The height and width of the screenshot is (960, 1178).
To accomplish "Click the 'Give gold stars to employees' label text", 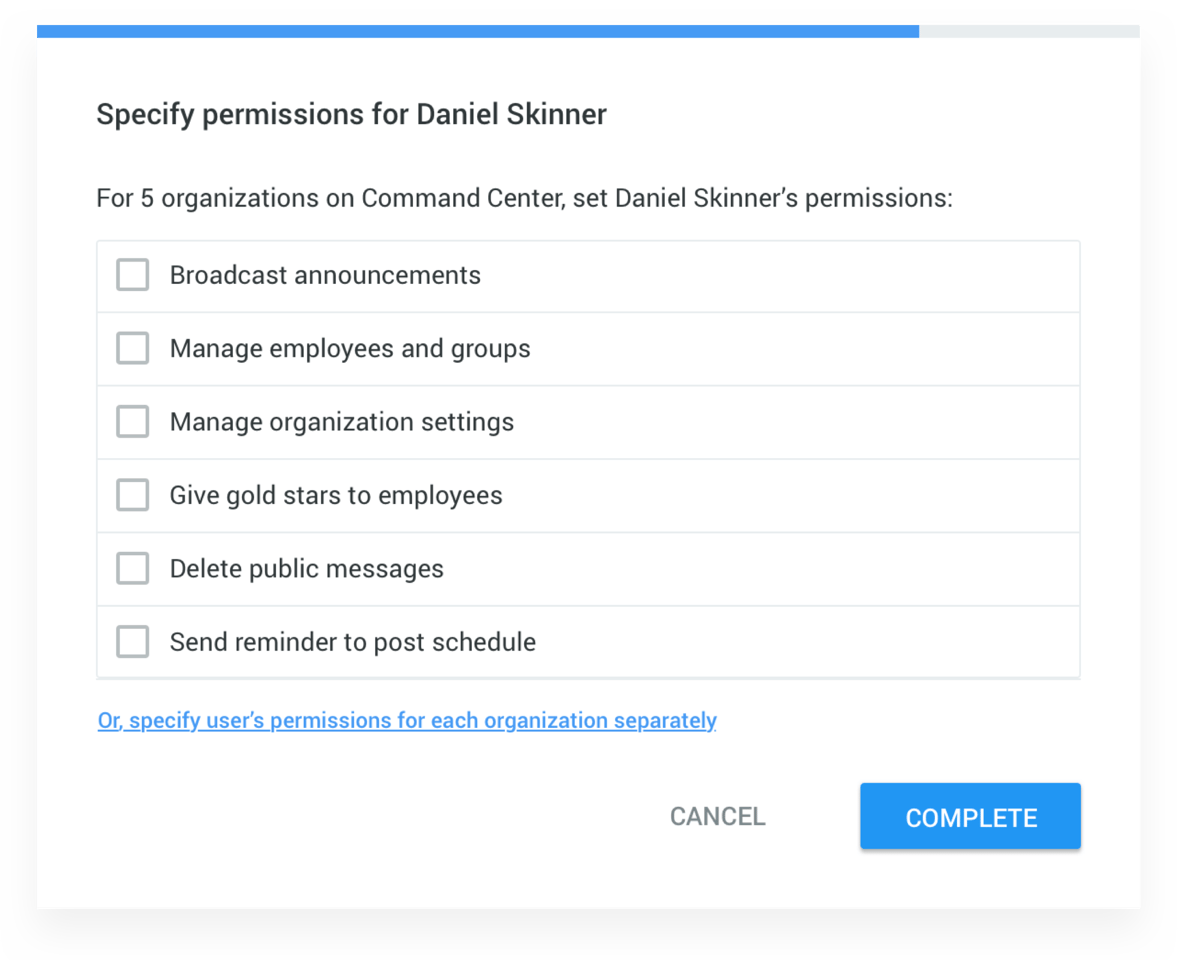I will pyautogui.click(x=336, y=495).
